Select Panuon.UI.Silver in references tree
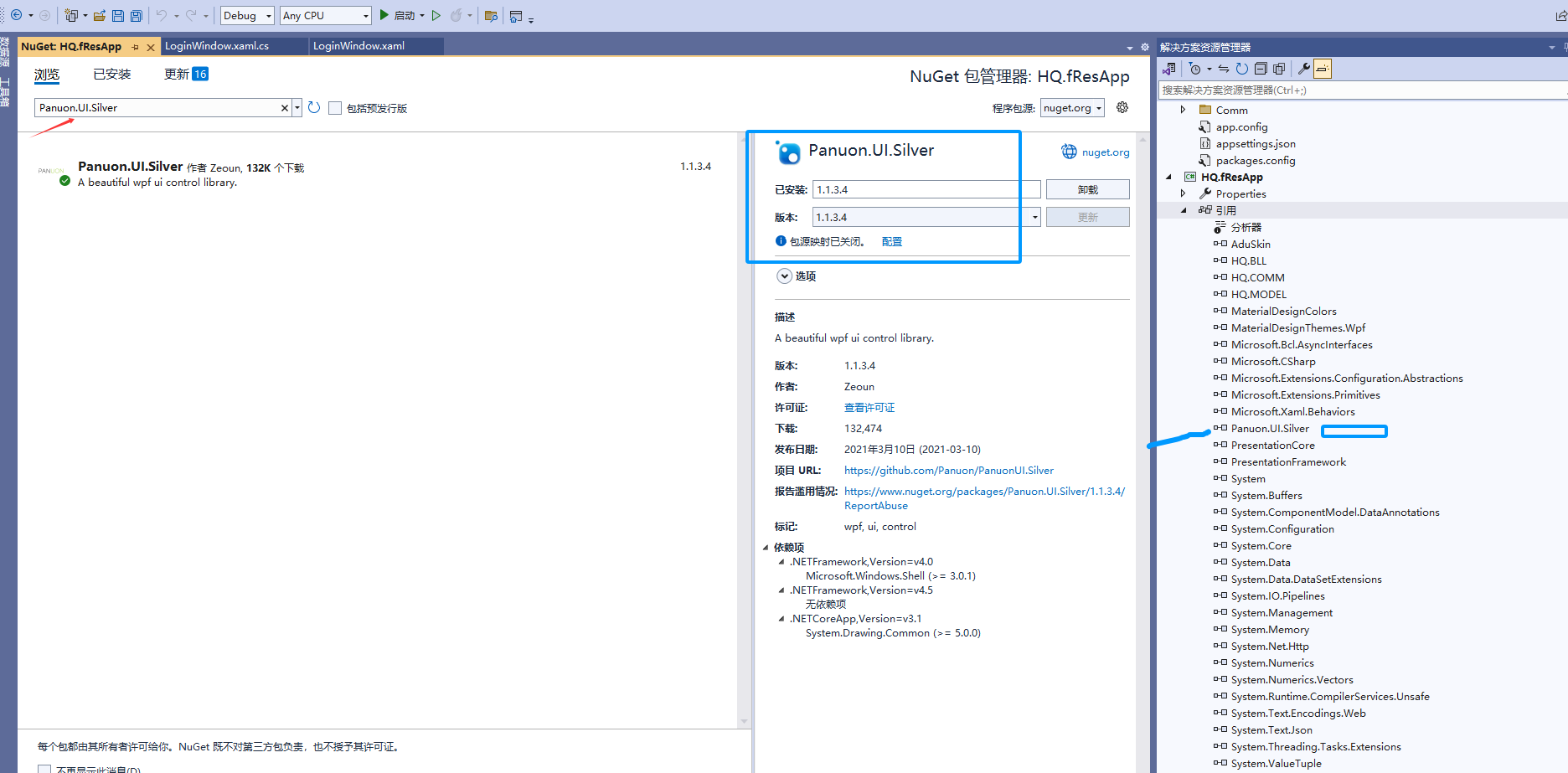1568x773 pixels. point(1270,429)
